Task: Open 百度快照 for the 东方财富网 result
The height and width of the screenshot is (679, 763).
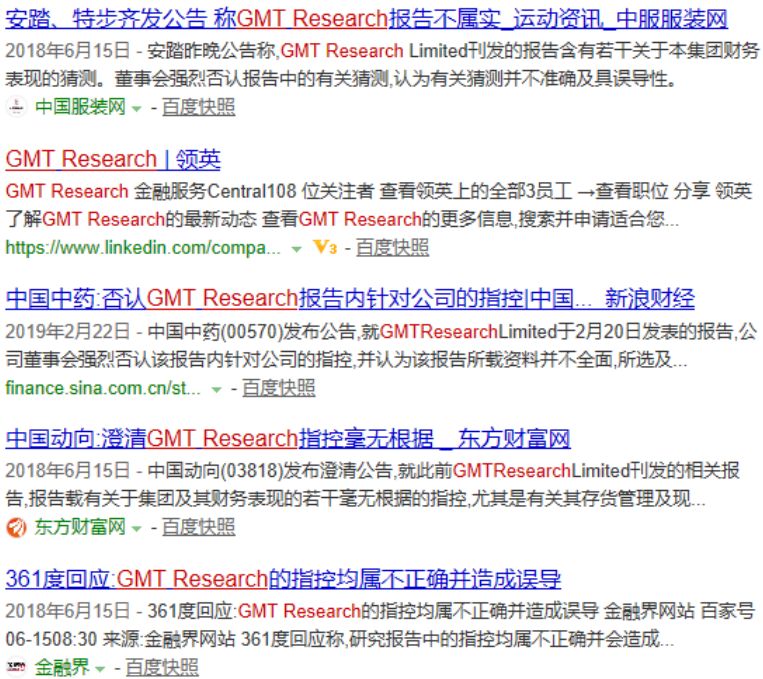Action: (x=199, y=527)
